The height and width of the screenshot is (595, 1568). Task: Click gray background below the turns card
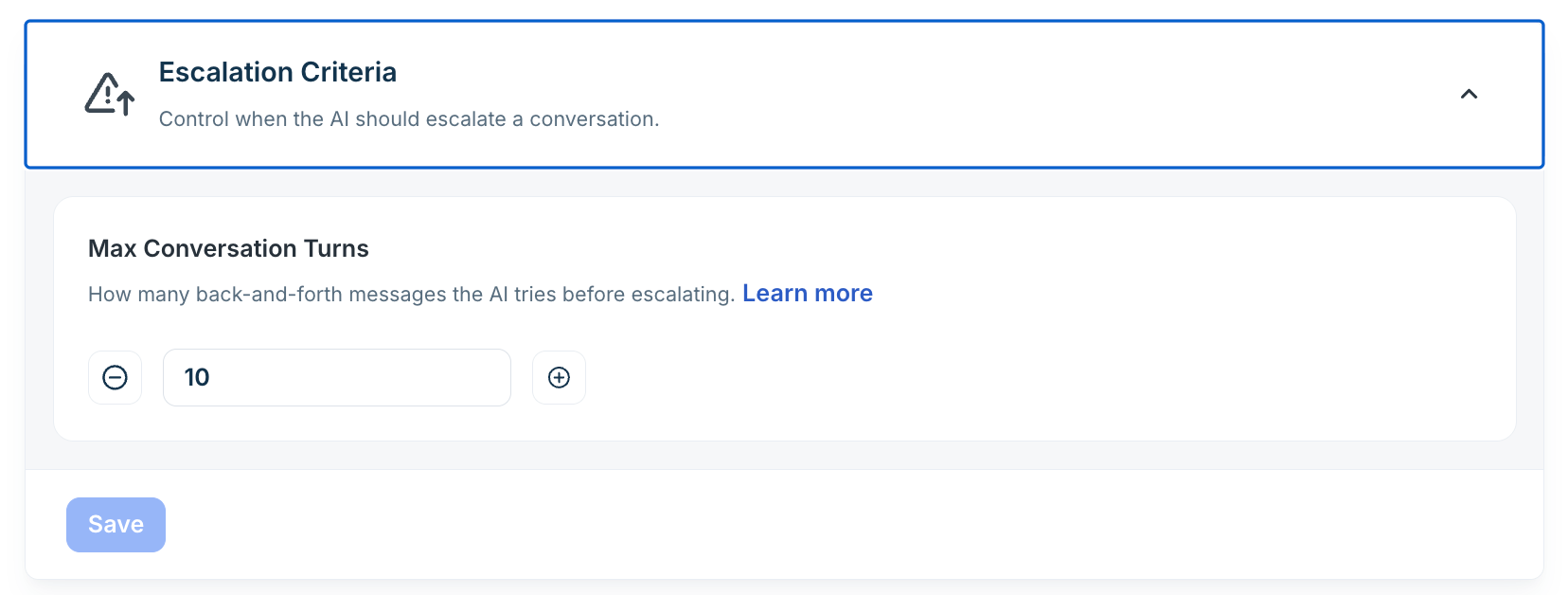784,456
